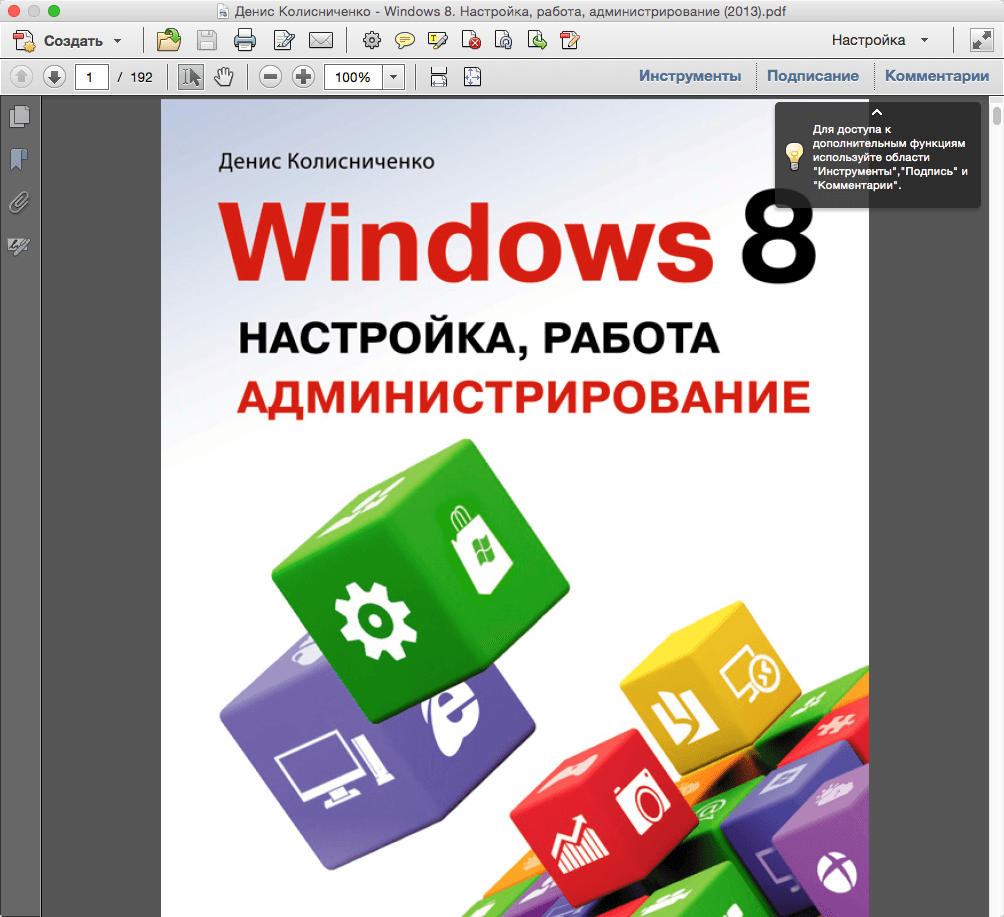Send the file by email envelope icon
This screenshot has width=1004, height=917.
321,40
